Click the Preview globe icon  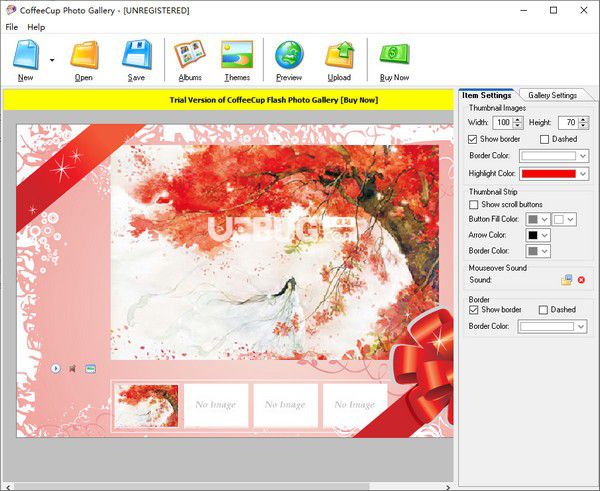click(x=289, y=55)
